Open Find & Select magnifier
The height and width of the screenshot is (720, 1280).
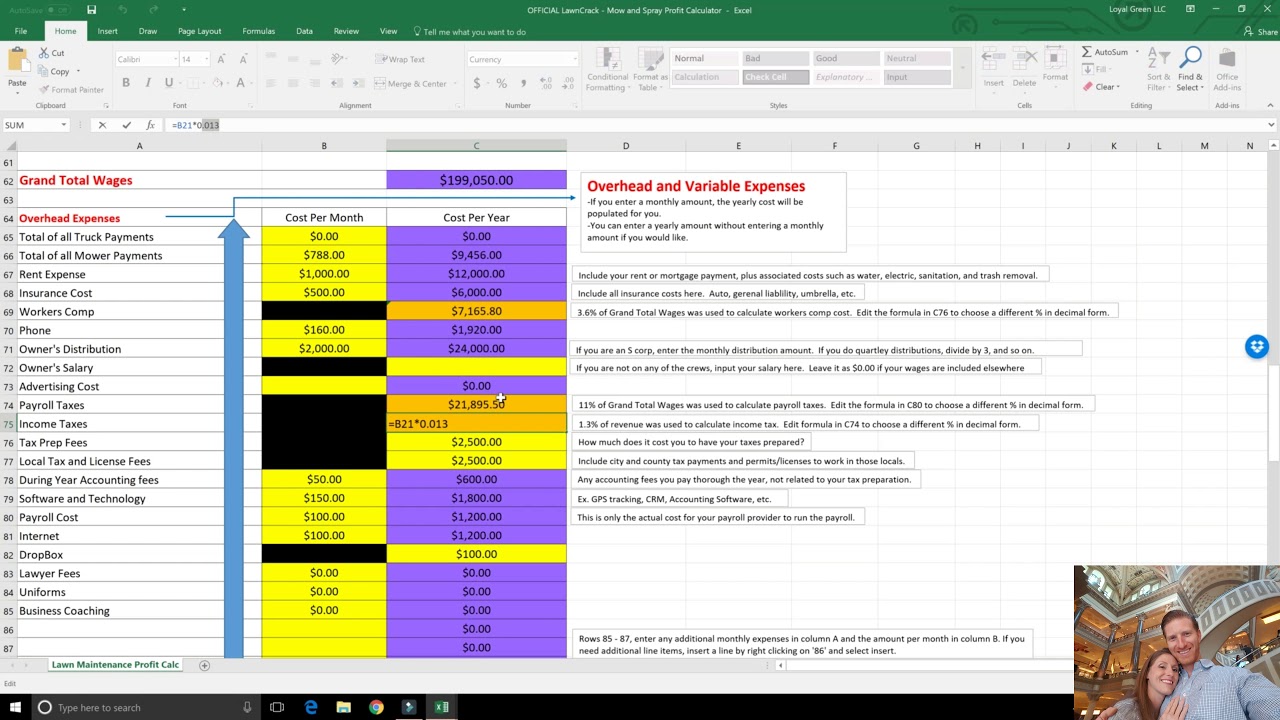point(1190,70)
